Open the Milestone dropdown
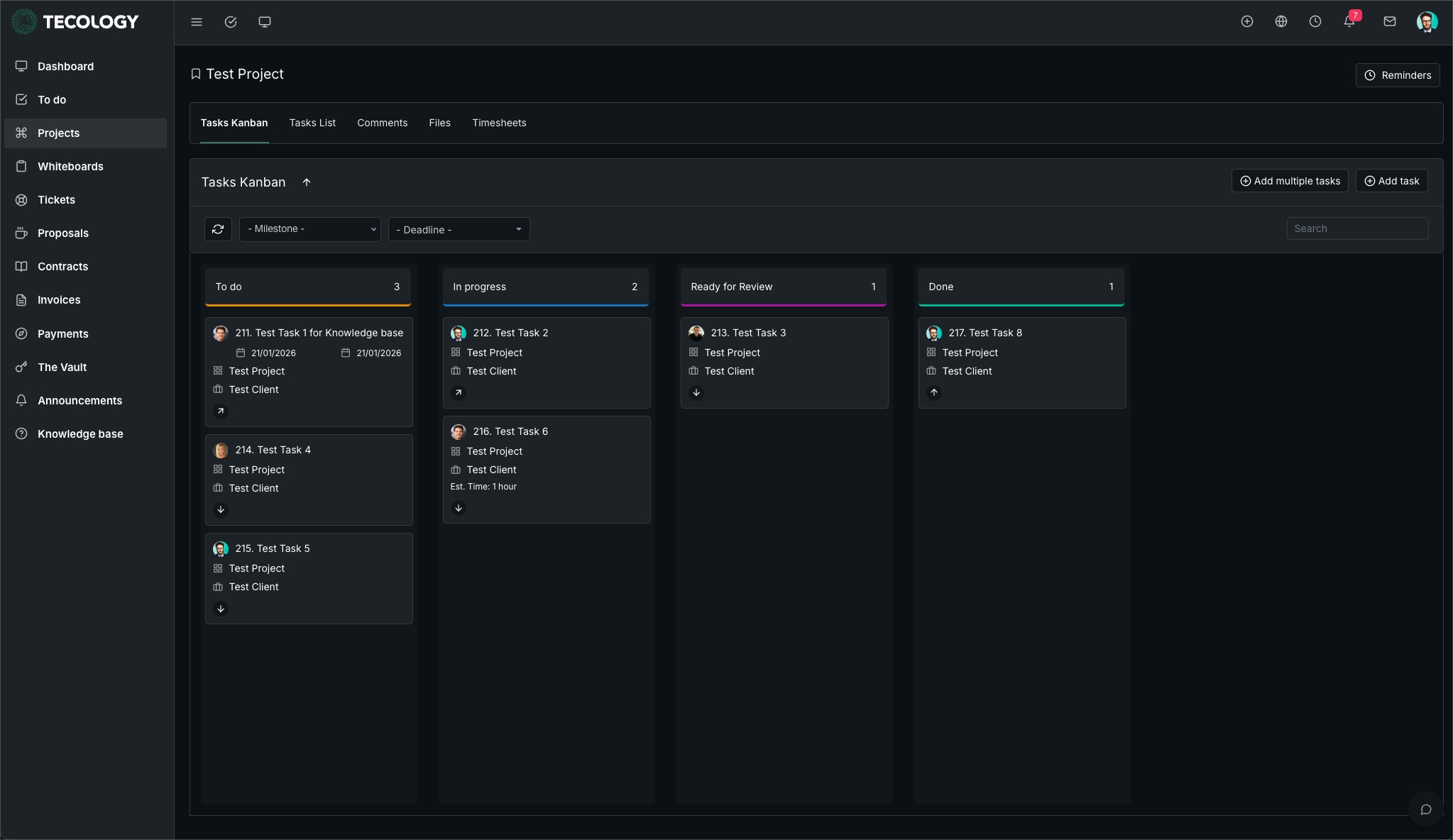The image size is (1453, 840). pyautogui.click(x=310, y=229)
